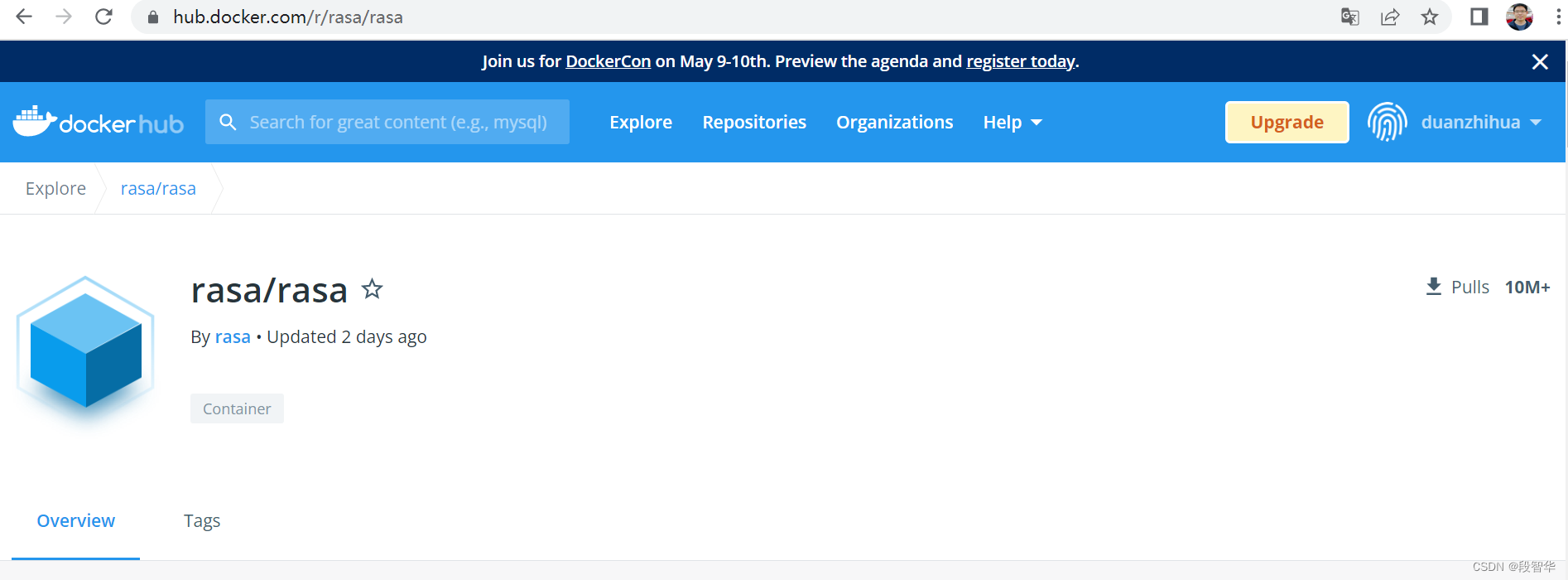Open the rasa publisher link
This screenshot has width=1568, height=580.
233,337
